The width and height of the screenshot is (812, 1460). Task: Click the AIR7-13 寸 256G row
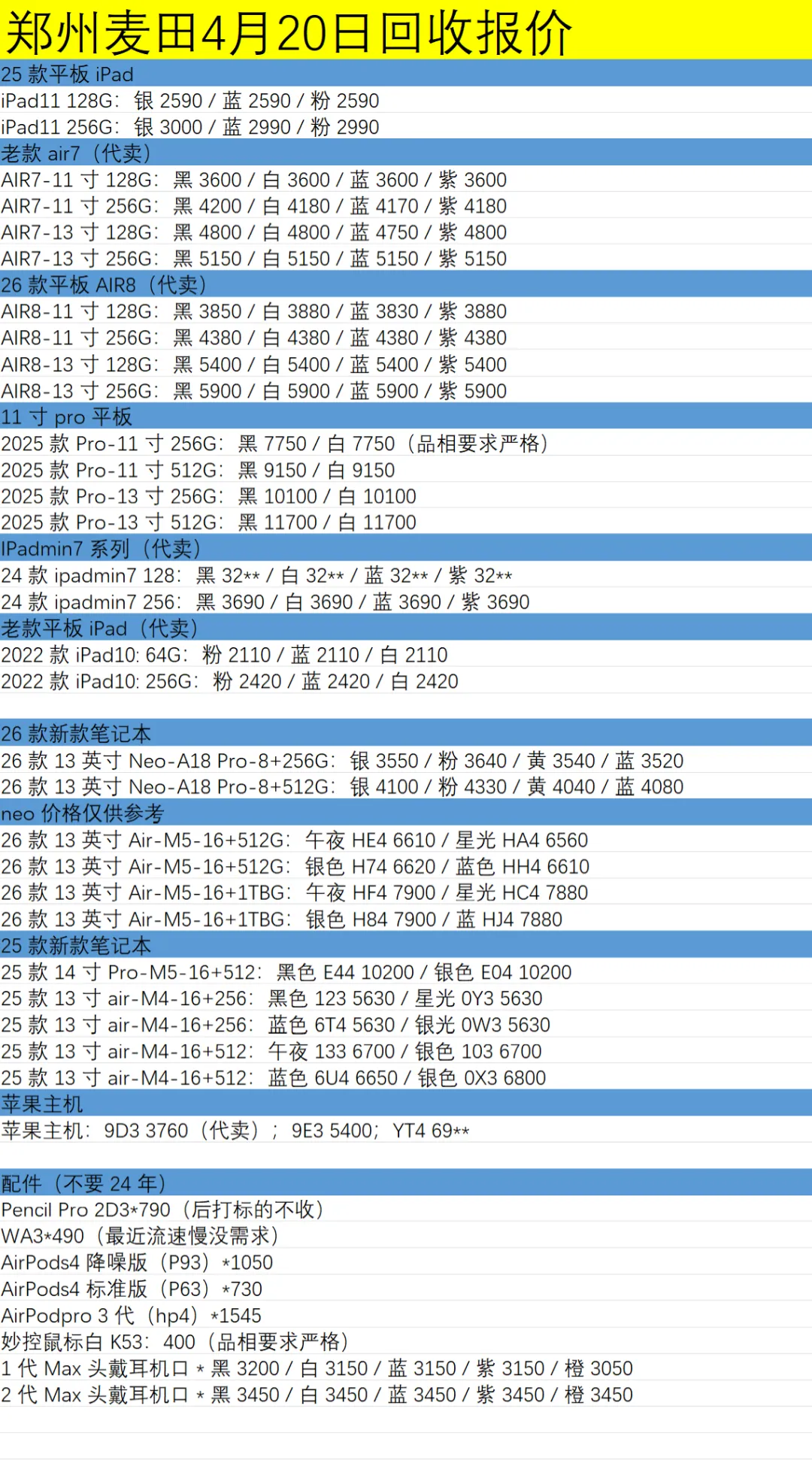click(x=406, y=258)
